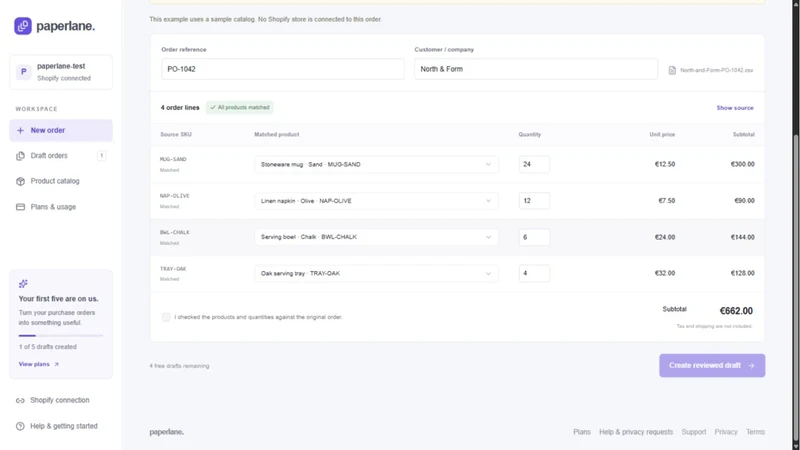Open the Plans footer link
Screen dimensions: 800x450
(582, 432)
